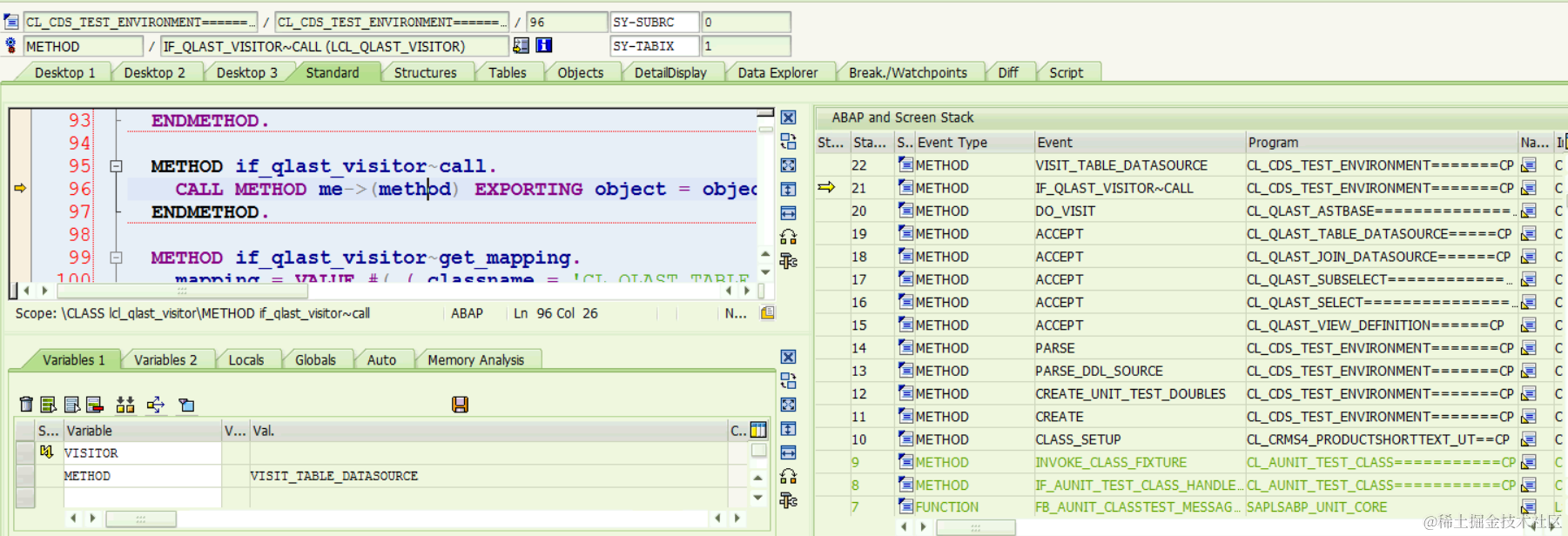Maximize source code tool horizontally
The image size is (1568, 536).
click(788, 213)
